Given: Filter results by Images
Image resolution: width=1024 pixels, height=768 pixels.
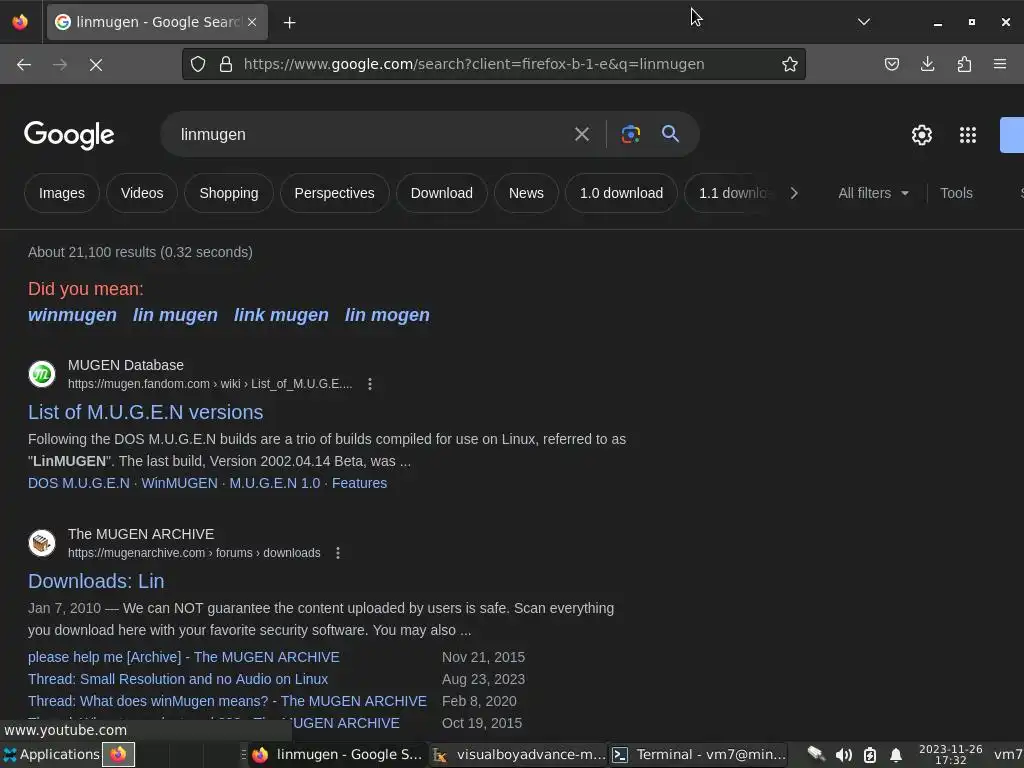Looking at the screenshot, I should point(61,193).
